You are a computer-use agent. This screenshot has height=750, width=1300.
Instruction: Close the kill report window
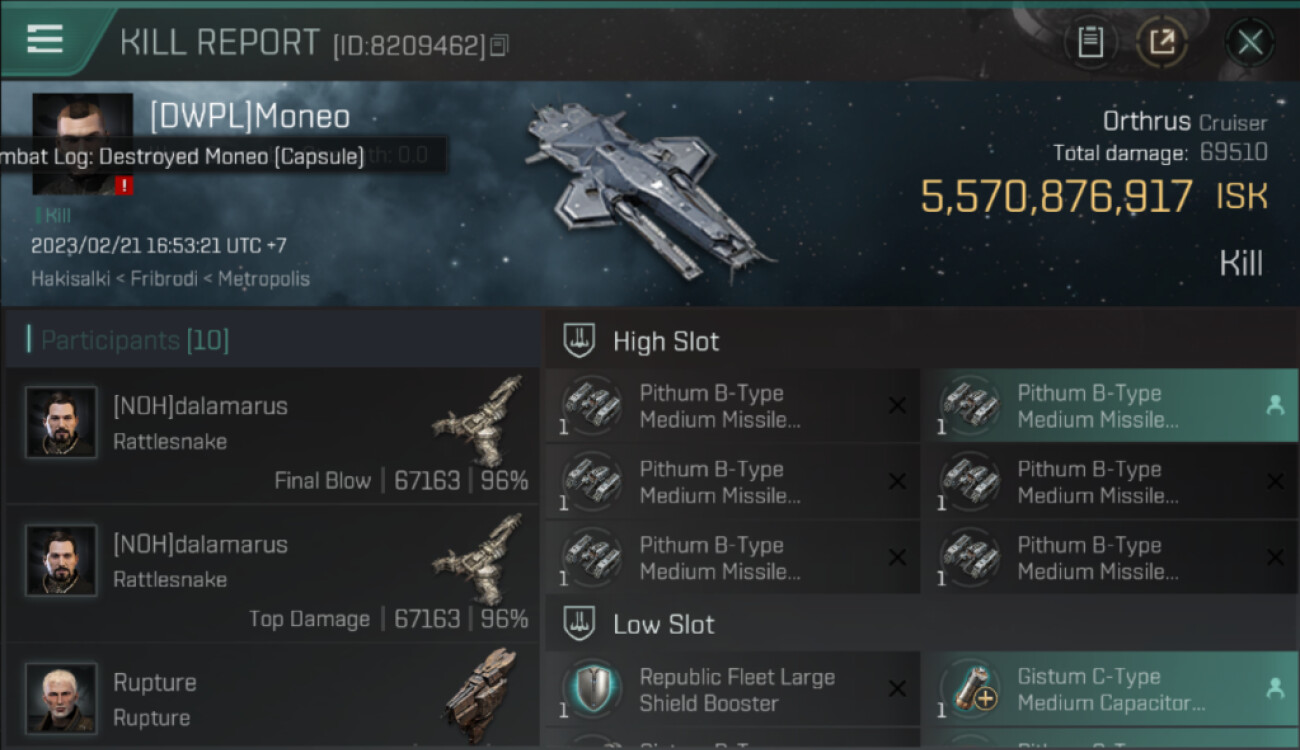point(1250,42)
